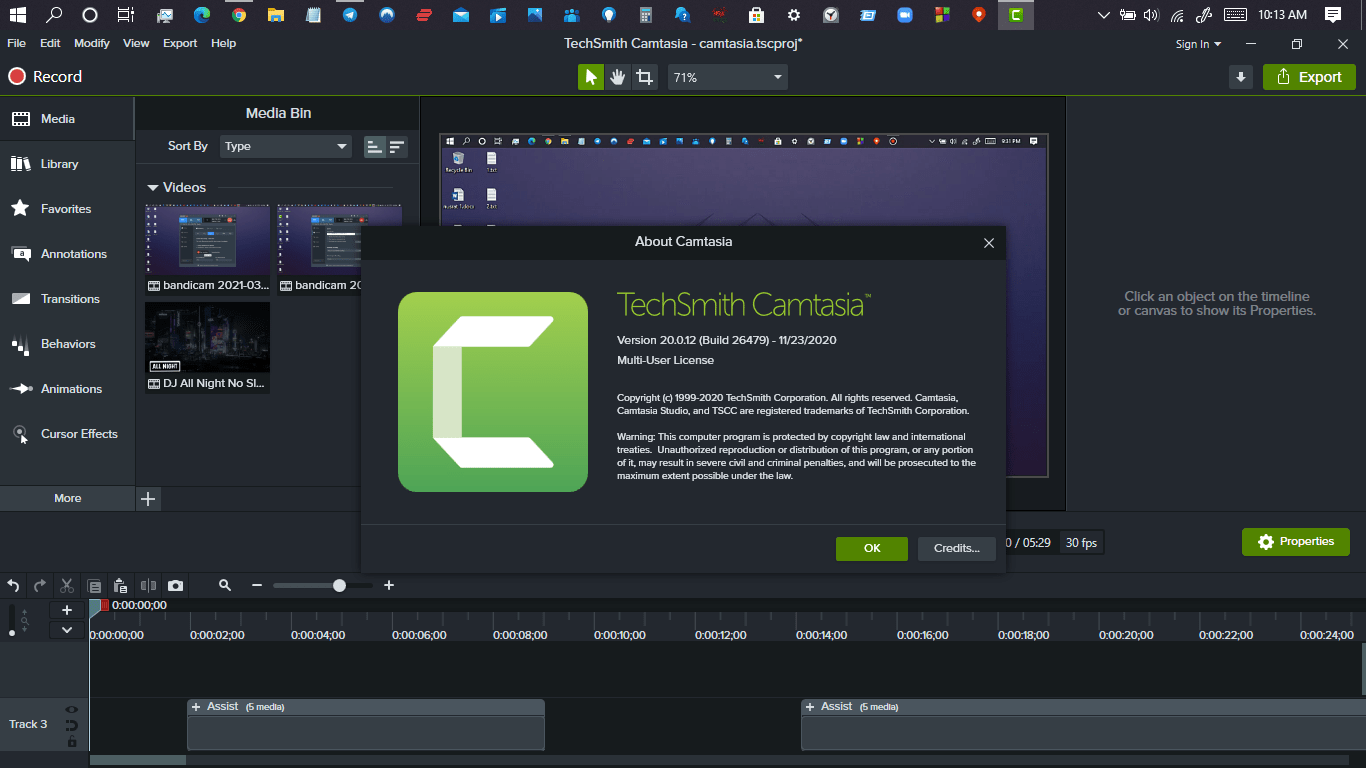This screenshot has width=1366, height=768.
Task: Click the 30 fps frame rate indicator
Action: tap(1081, 543)
